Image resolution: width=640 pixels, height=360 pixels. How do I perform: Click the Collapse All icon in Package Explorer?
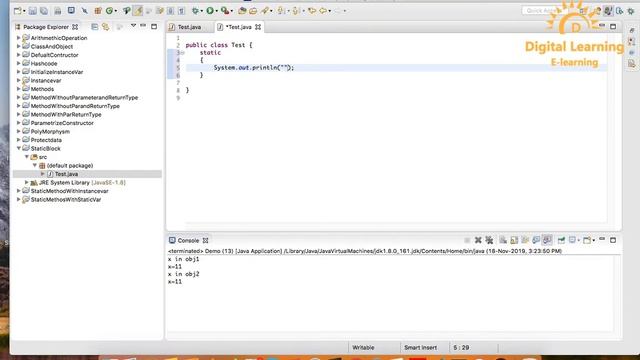(95, 27)
